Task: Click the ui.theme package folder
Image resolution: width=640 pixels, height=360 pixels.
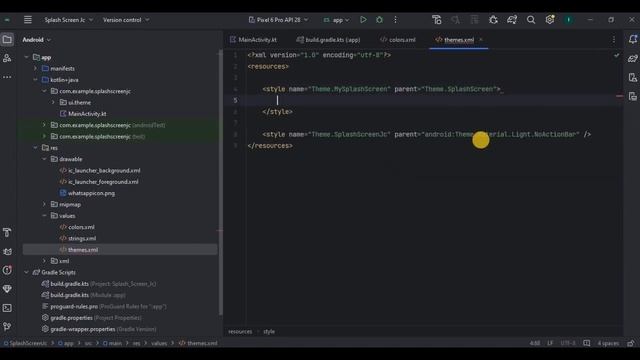Action: (x=75, y=102)
